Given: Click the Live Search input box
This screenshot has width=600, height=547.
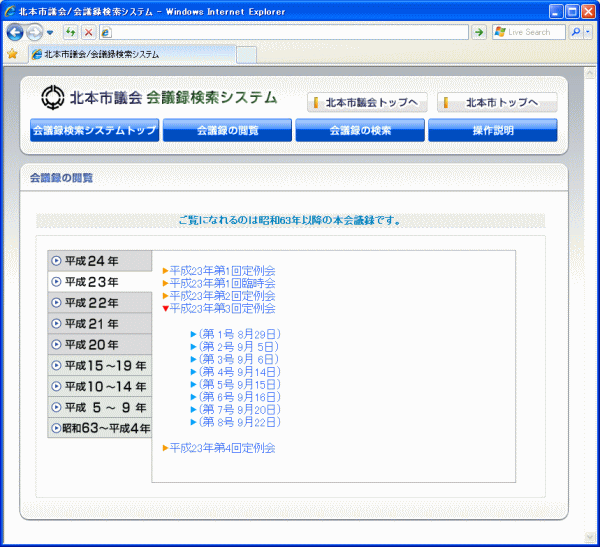Looking at the screenshot, I should 529,32.
